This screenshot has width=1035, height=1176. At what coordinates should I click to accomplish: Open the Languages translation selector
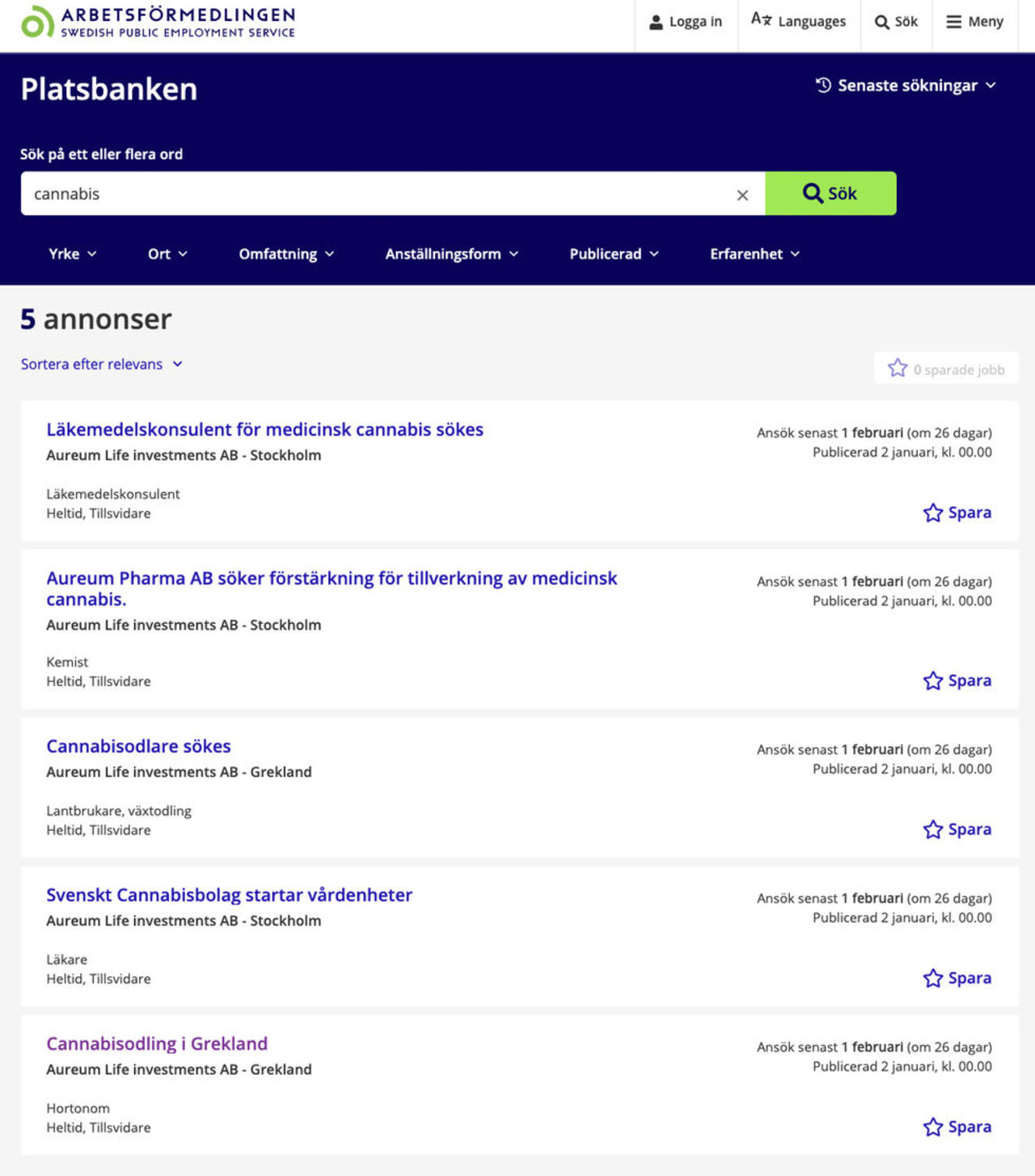click(798, 21)
